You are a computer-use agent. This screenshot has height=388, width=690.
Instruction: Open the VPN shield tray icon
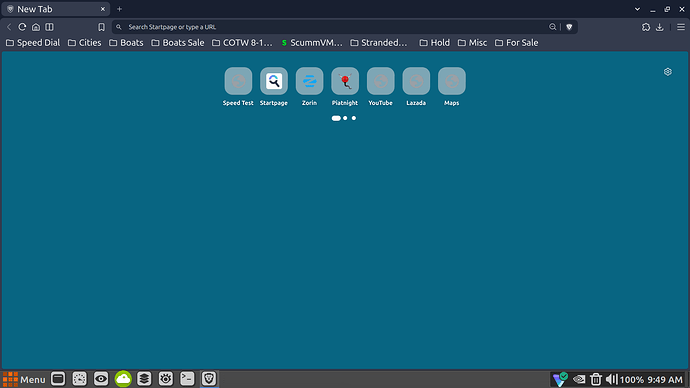pyautogui.click(x=560, y=379)
